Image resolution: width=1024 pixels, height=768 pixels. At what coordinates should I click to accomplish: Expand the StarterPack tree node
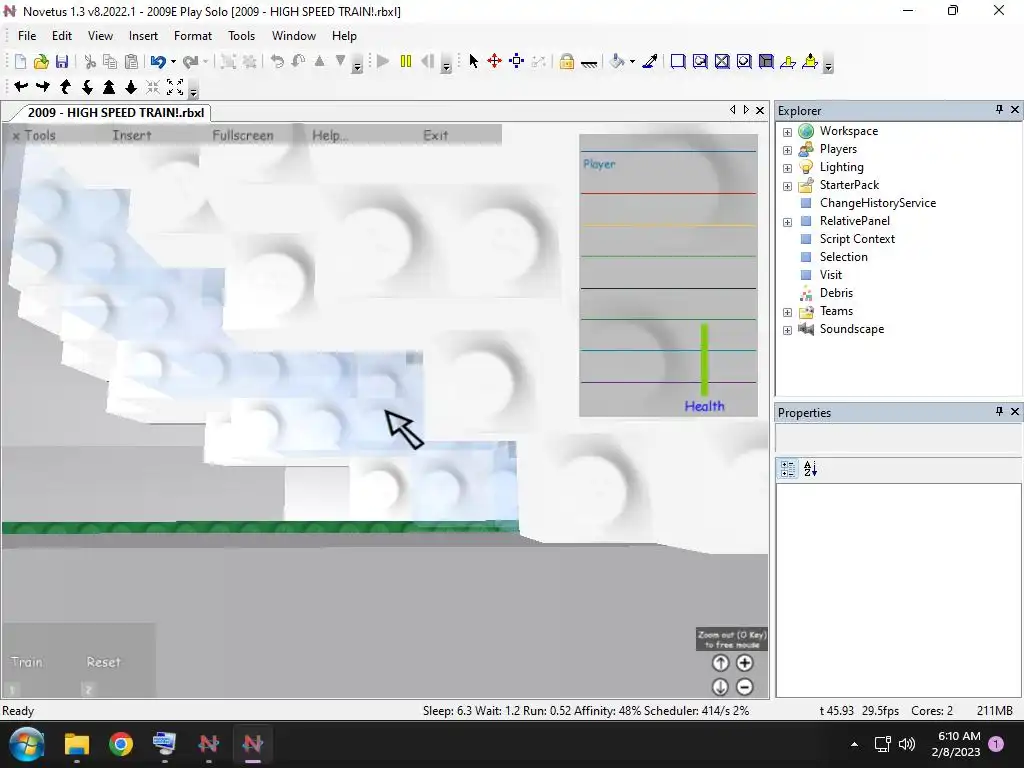click(787, 186)
